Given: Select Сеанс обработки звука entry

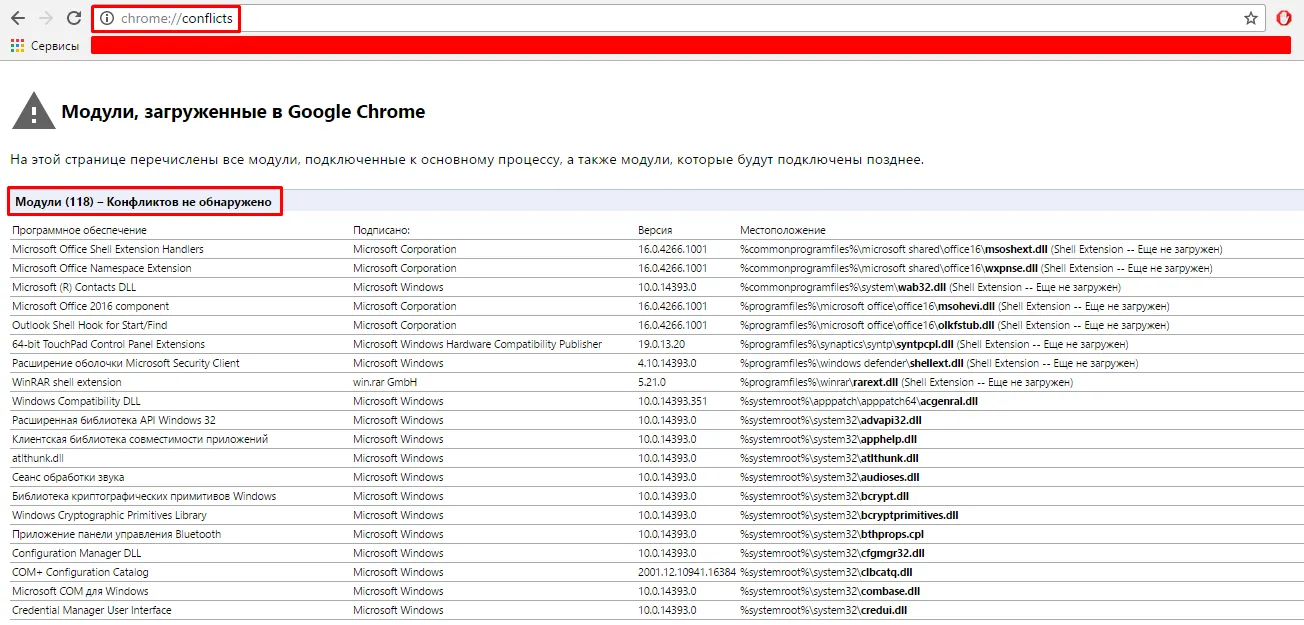Looking at the screenshot, I should coord(68,477).
